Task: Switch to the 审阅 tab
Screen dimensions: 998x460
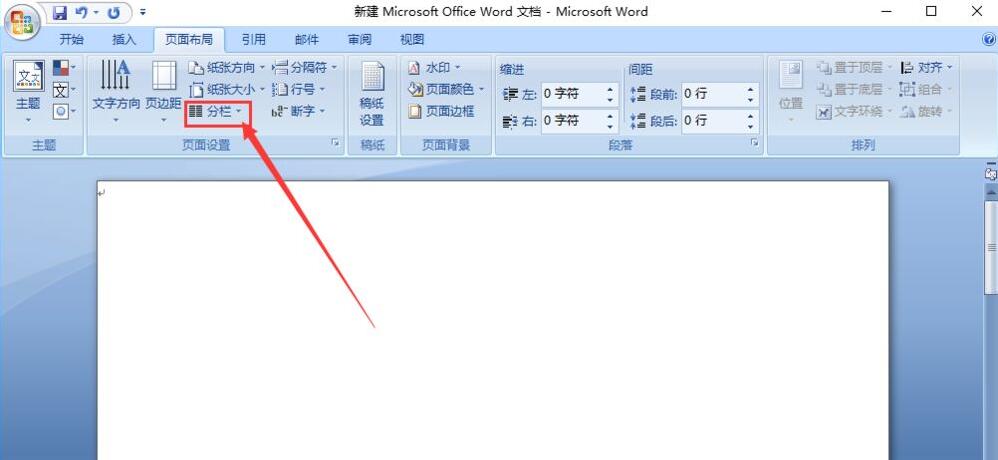Action: click(x=360, y=39)
